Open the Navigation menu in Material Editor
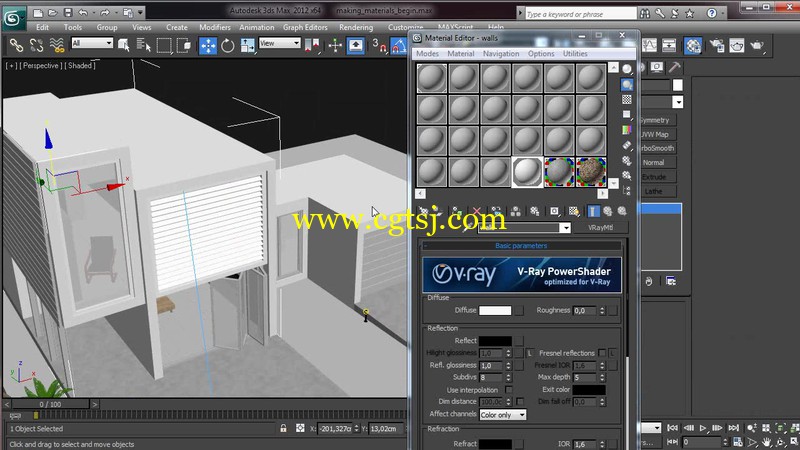This screenshot has height=450, width=800. tap(501, 53)
